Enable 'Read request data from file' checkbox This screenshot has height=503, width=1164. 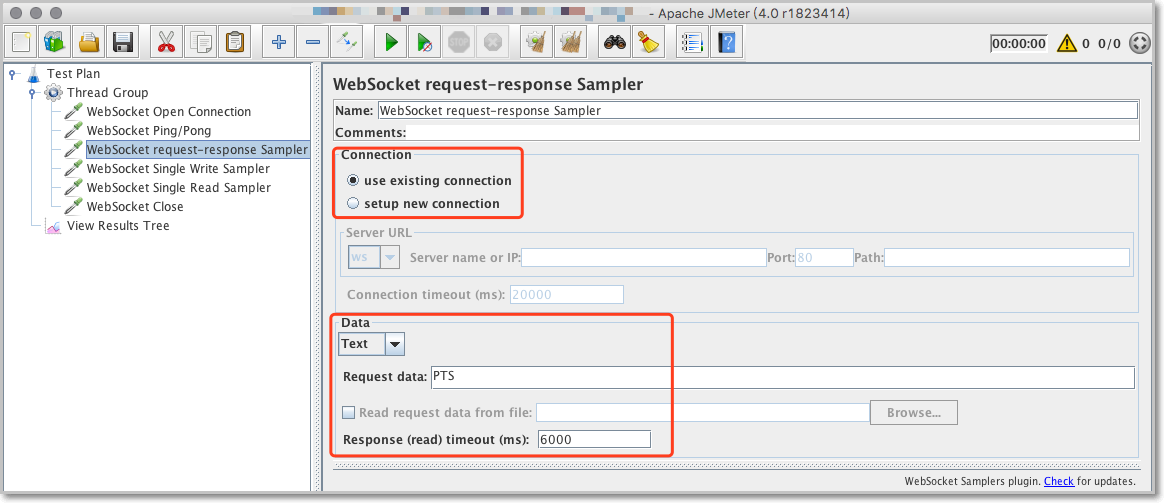pyautogui.click(x=348, y=412)
